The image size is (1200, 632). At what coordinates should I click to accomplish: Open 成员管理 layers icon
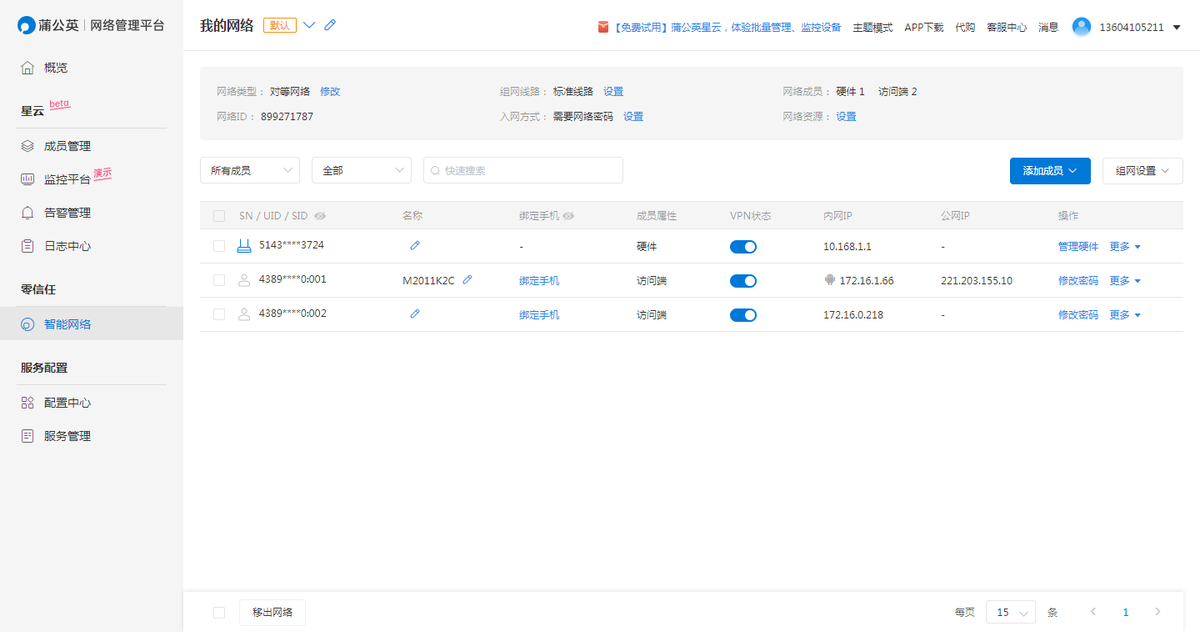pyautogui.click(x=28, y=146)
